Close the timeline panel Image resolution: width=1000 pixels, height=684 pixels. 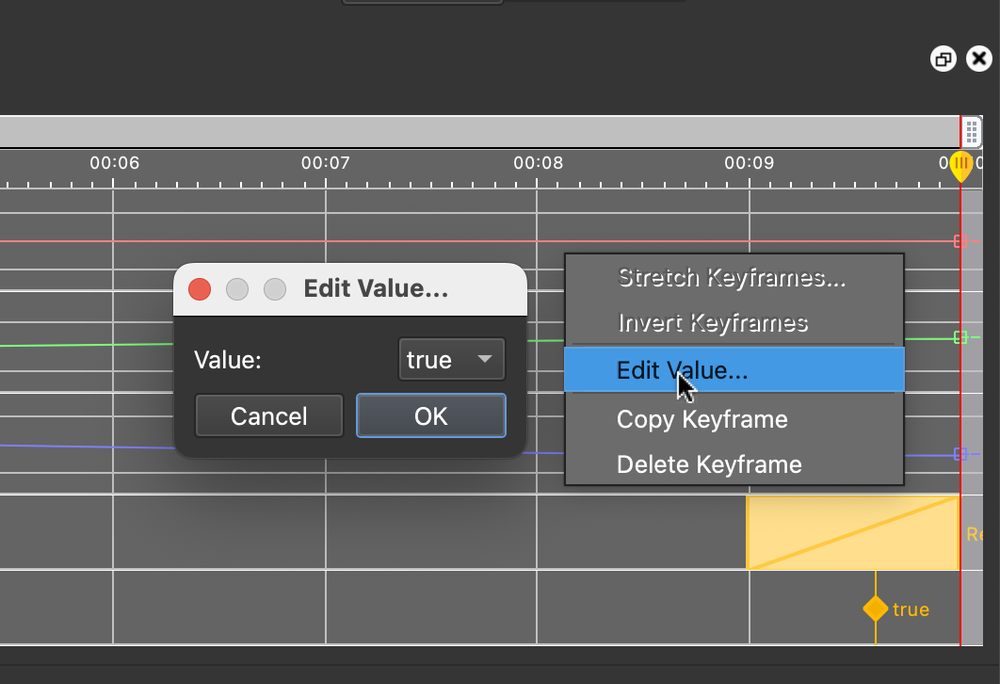[979, 59]
